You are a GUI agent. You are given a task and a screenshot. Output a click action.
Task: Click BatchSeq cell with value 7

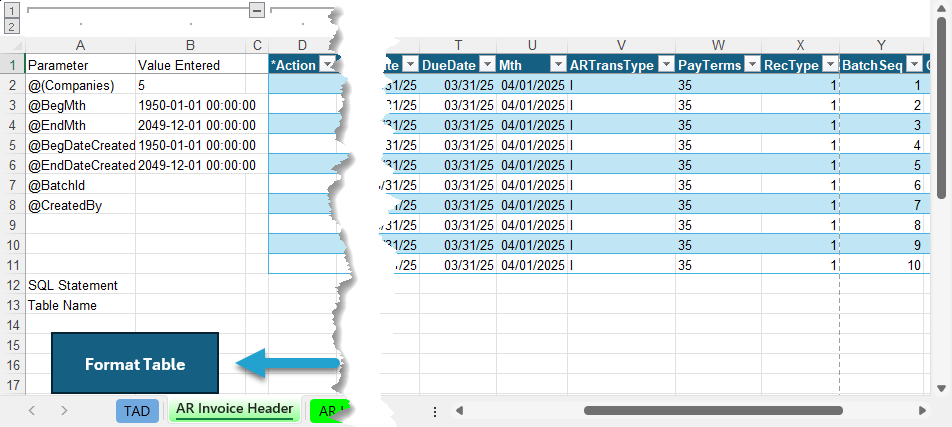pos(881,205)
